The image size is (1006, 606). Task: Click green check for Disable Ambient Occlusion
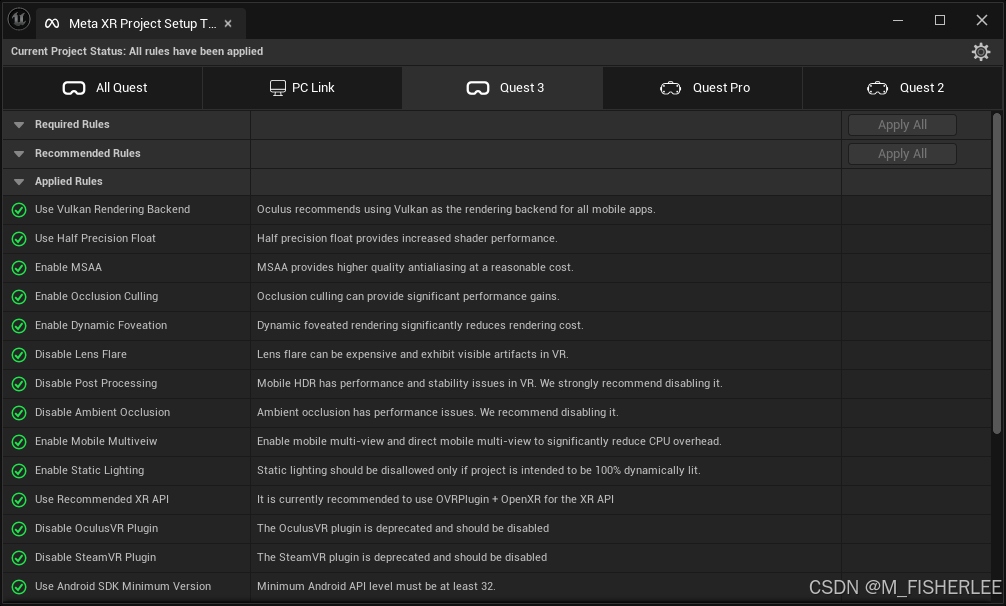click(x=19, y=412)
